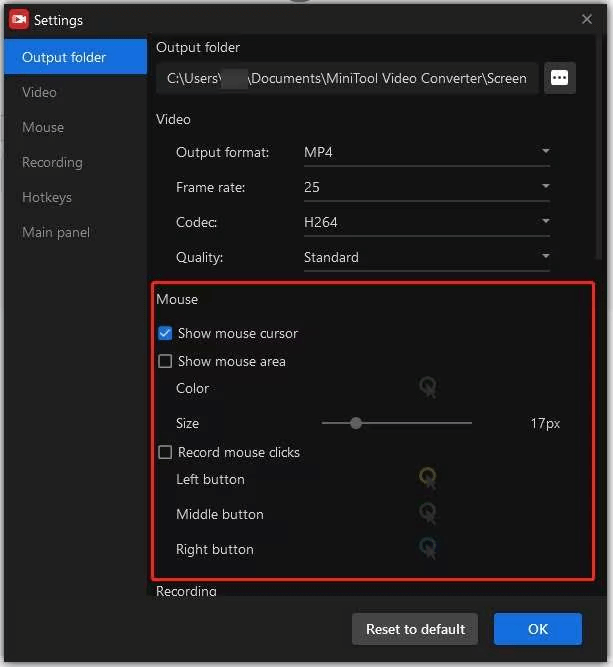
Task: Click the Video section heading
Action: [x=173, y=120]
